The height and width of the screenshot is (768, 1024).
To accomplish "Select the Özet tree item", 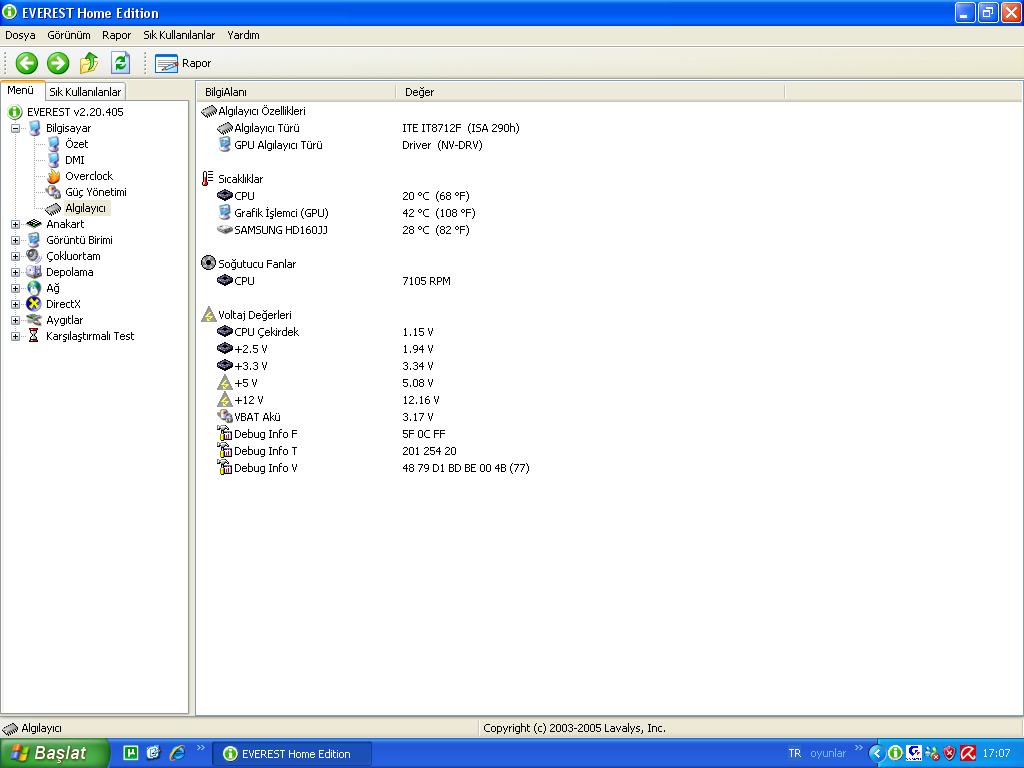I will [x=76, y=144].
